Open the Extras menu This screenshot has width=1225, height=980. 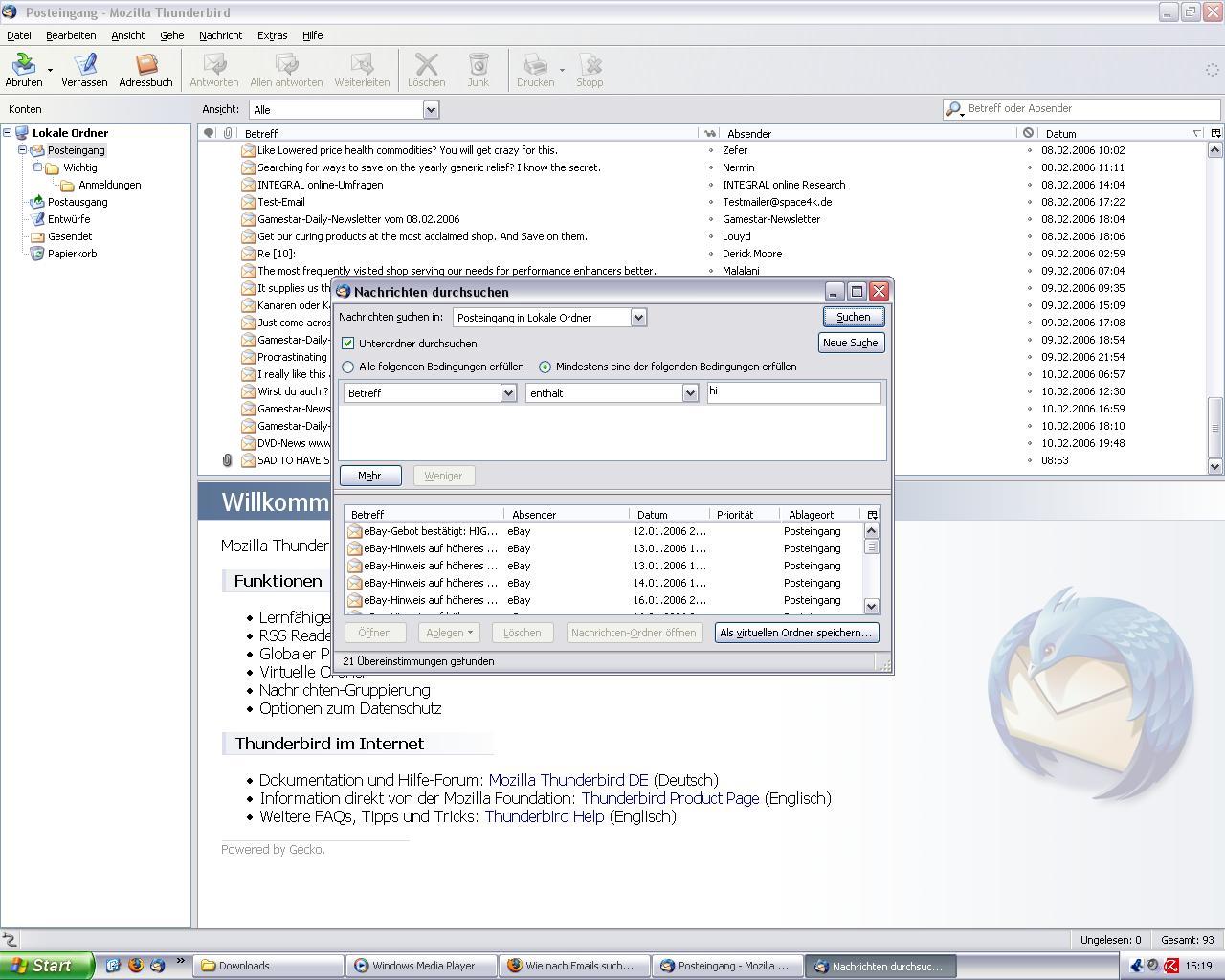(x=272, y=35)
